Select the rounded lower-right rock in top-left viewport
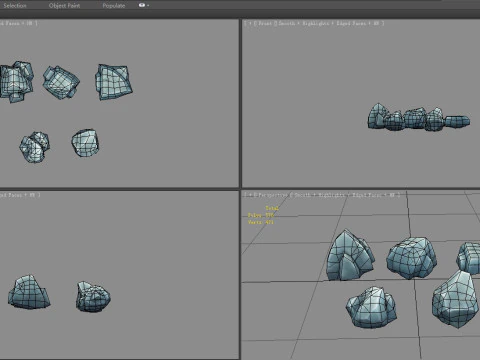The width and height of the screenshot is (480, 360). (85, 143)
